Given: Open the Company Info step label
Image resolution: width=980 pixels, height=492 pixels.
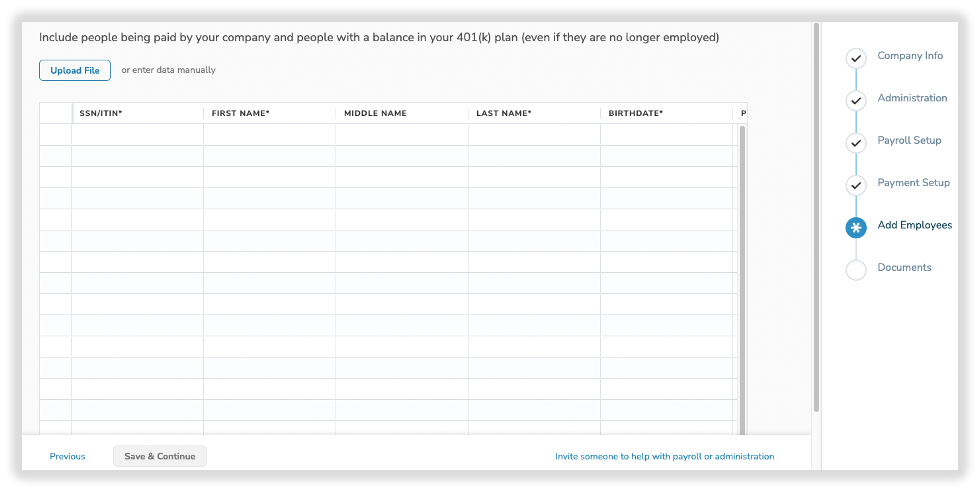Looking at the screenshot, I should [x=909, y=56].
